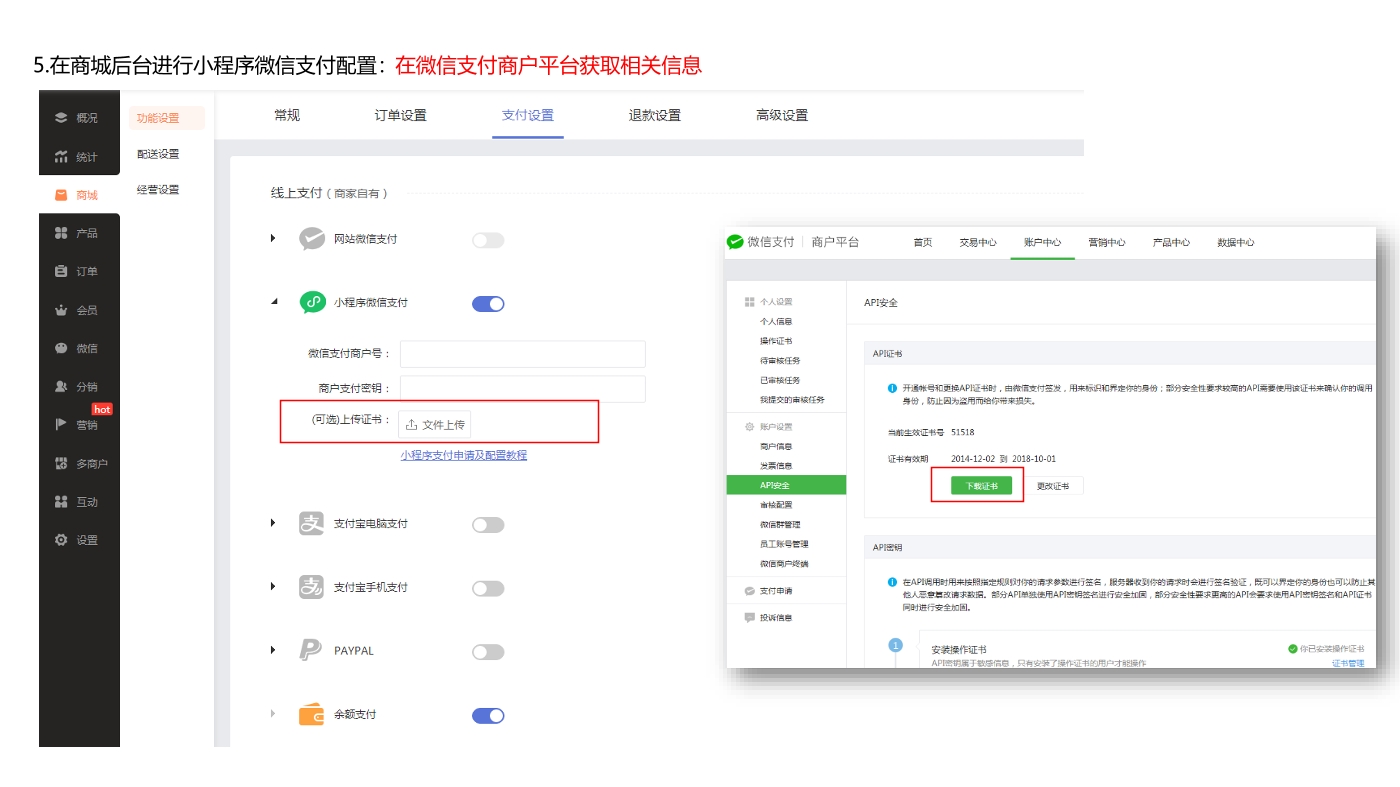
Task: Enable the 网站微信支付 switch
Action: (x=488, y=240)
